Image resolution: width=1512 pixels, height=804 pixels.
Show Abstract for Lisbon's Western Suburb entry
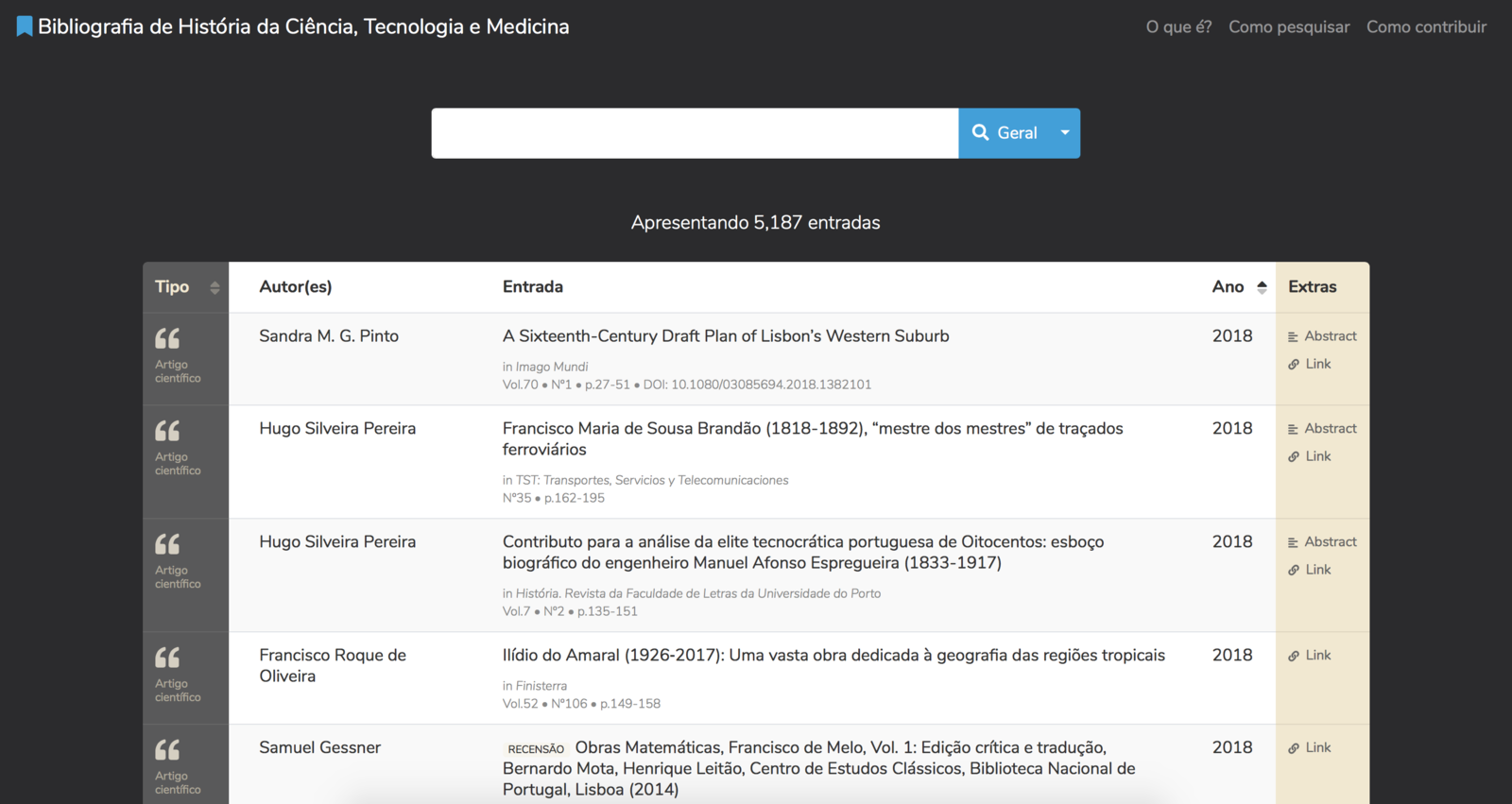point(1322,336)
